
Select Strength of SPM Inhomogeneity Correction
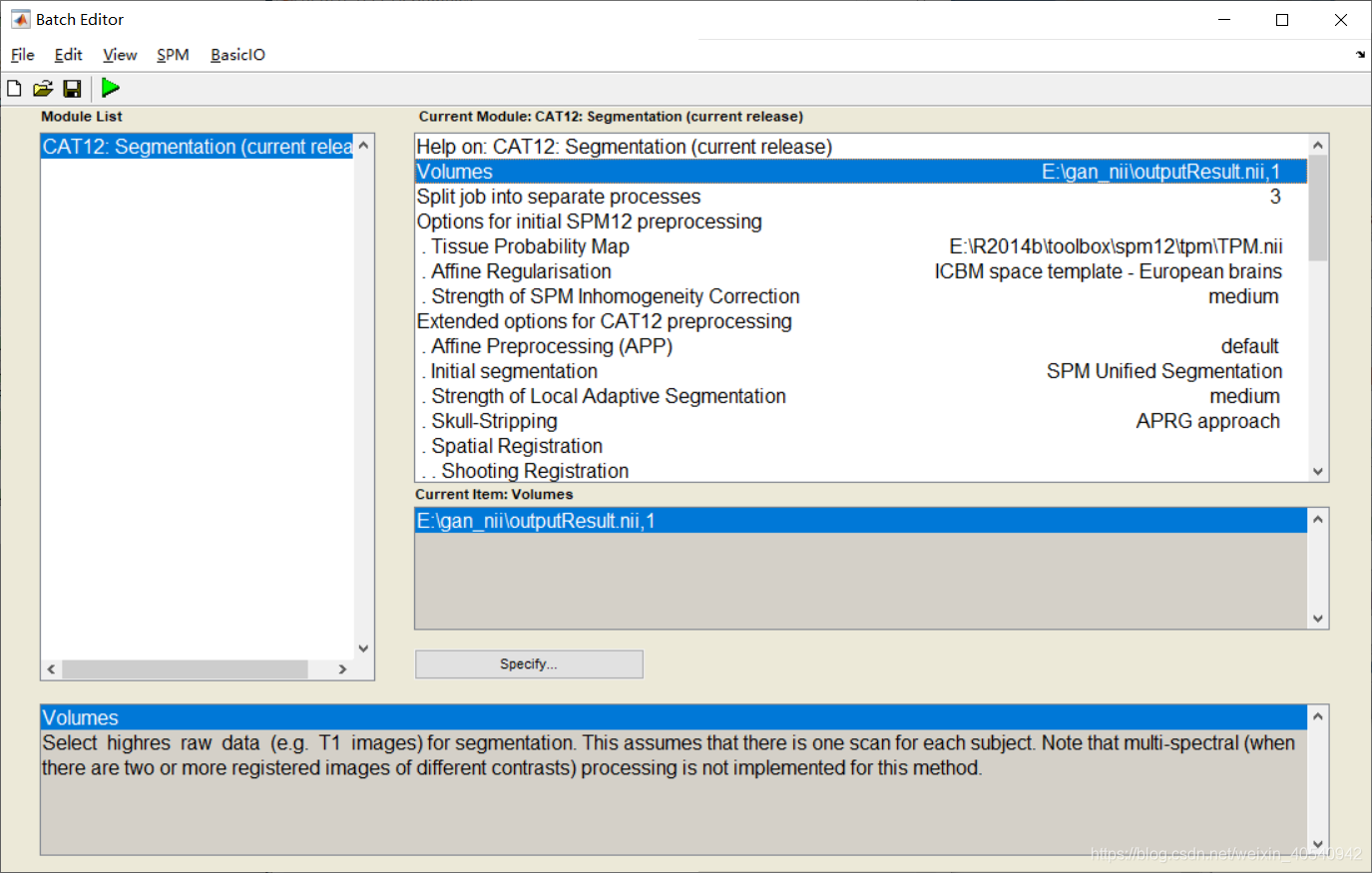point(861,296)
